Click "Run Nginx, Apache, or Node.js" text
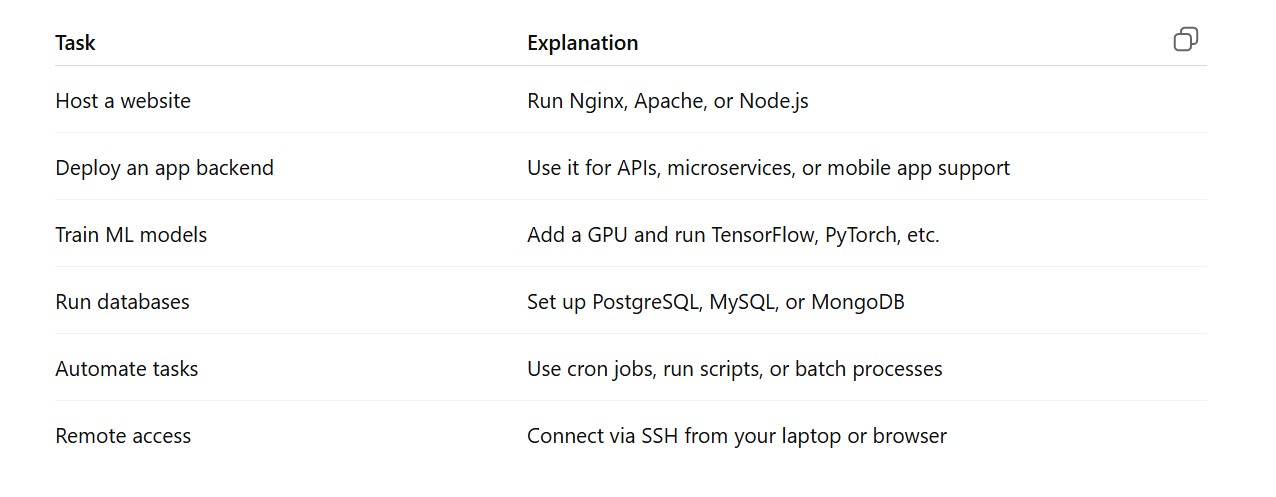The height and width of the screenshot is (497, 1276). [x=667, y=101]
